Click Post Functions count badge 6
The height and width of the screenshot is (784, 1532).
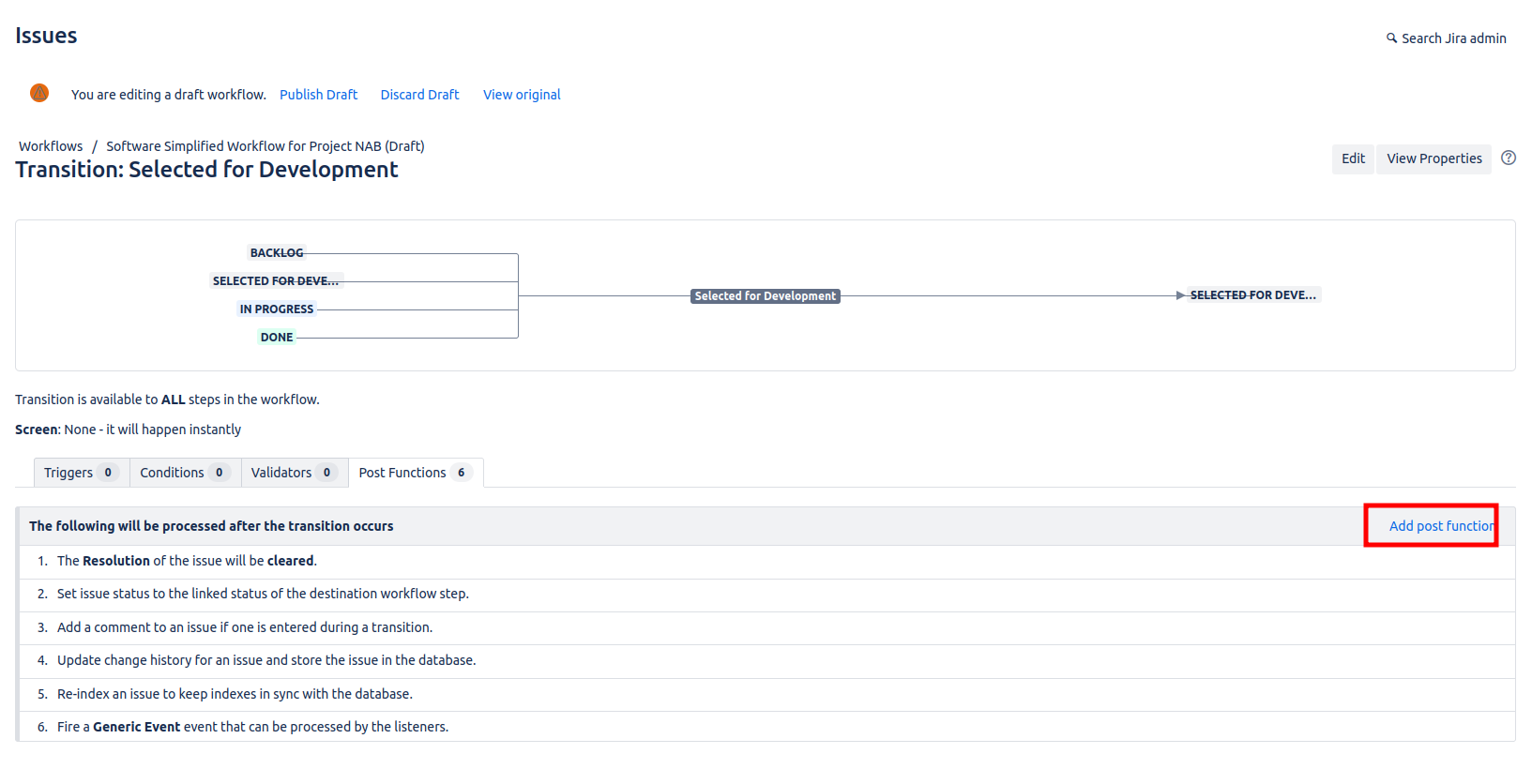coord(461,473)
